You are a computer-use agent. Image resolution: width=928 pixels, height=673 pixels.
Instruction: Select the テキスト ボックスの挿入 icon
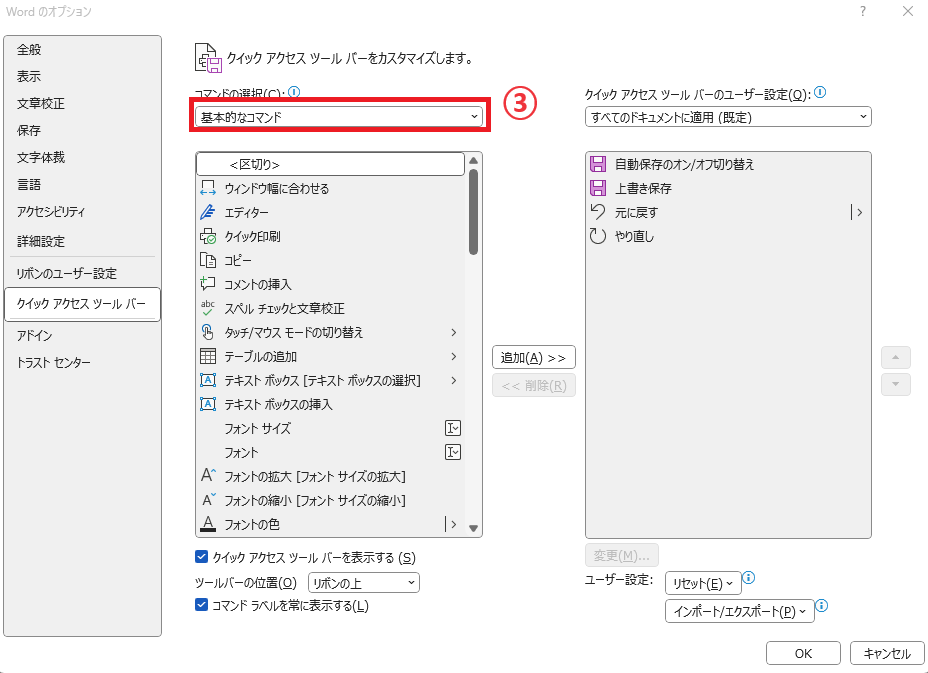click(x=208, y=404)
